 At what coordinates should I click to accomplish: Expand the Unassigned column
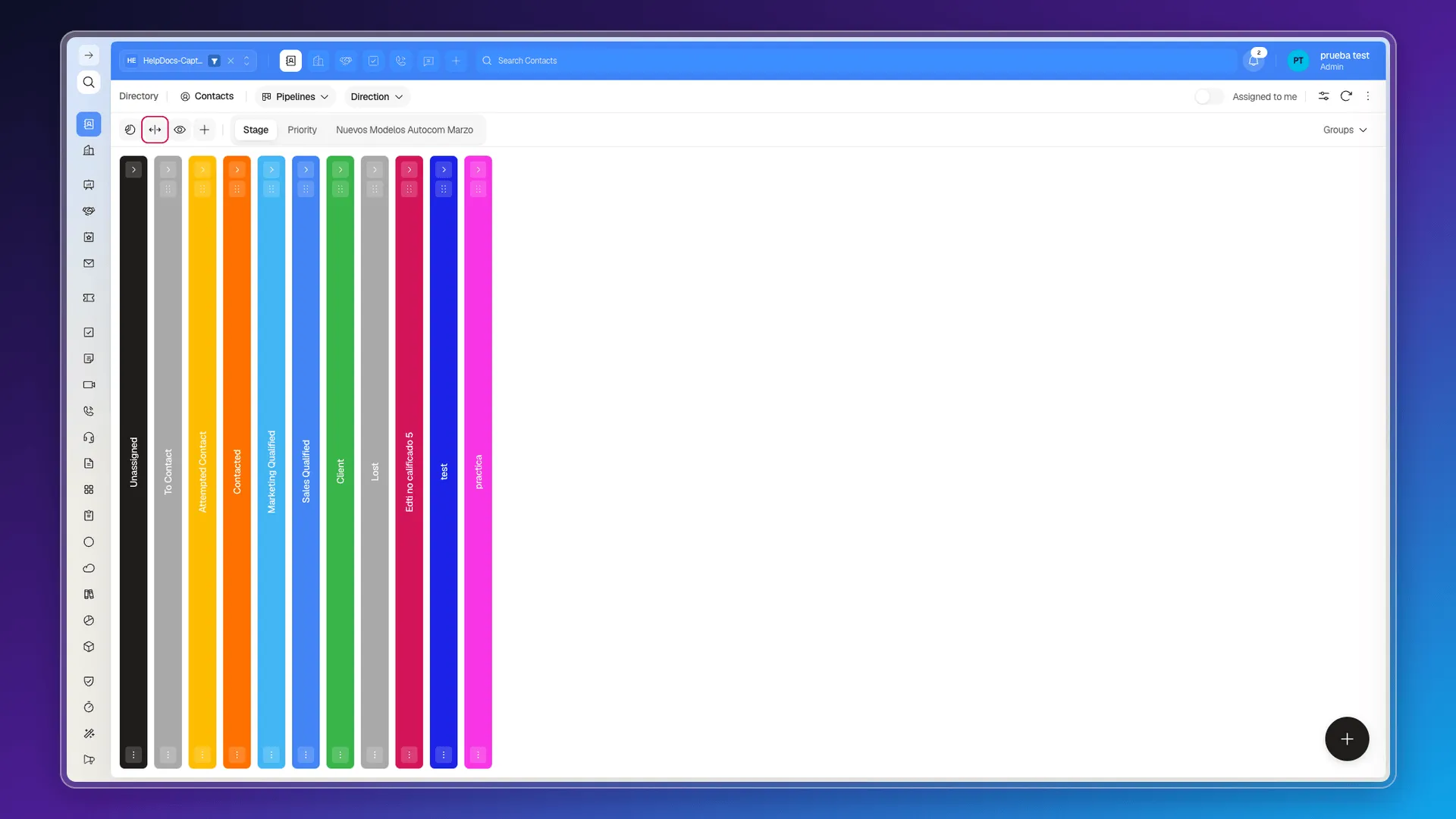coord(133,169)
